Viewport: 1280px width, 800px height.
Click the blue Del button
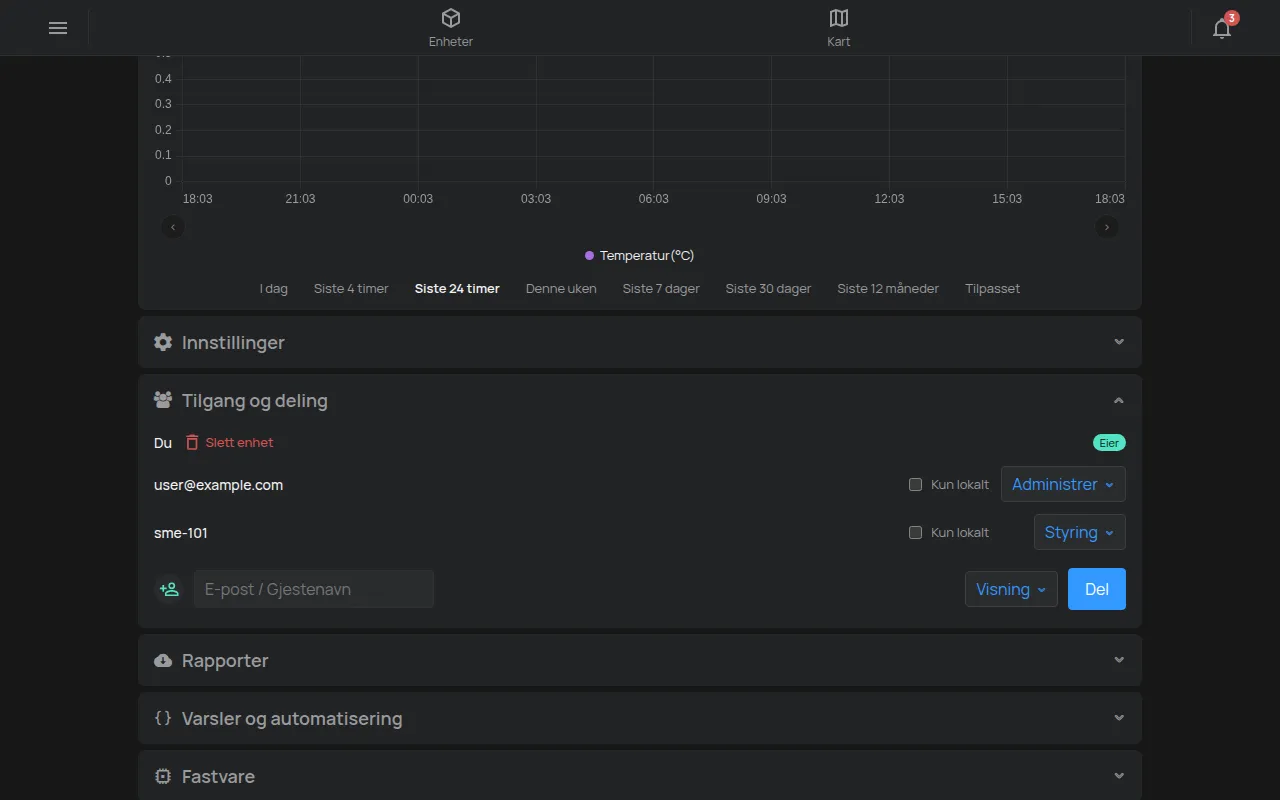[x=1097, y=589]
